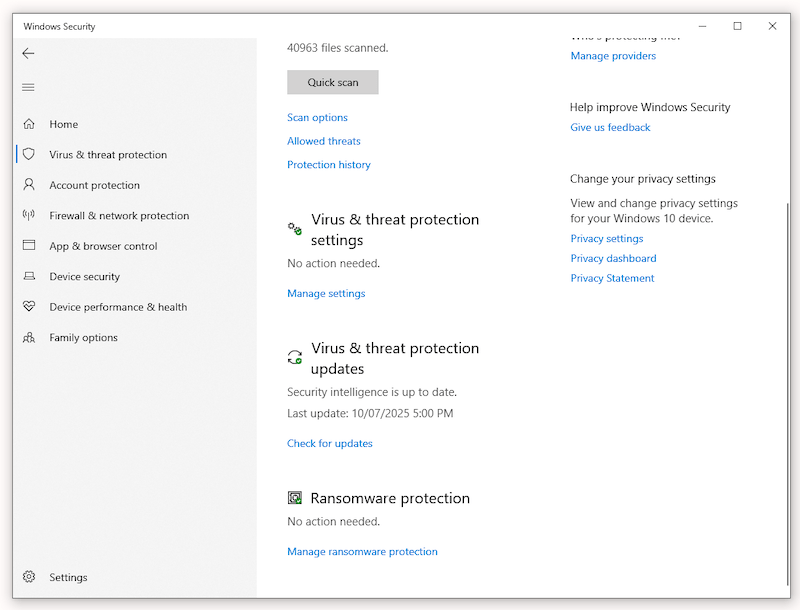800x610 pixels.
Task: Click the App & browser control icon
Action: point(29,246)
